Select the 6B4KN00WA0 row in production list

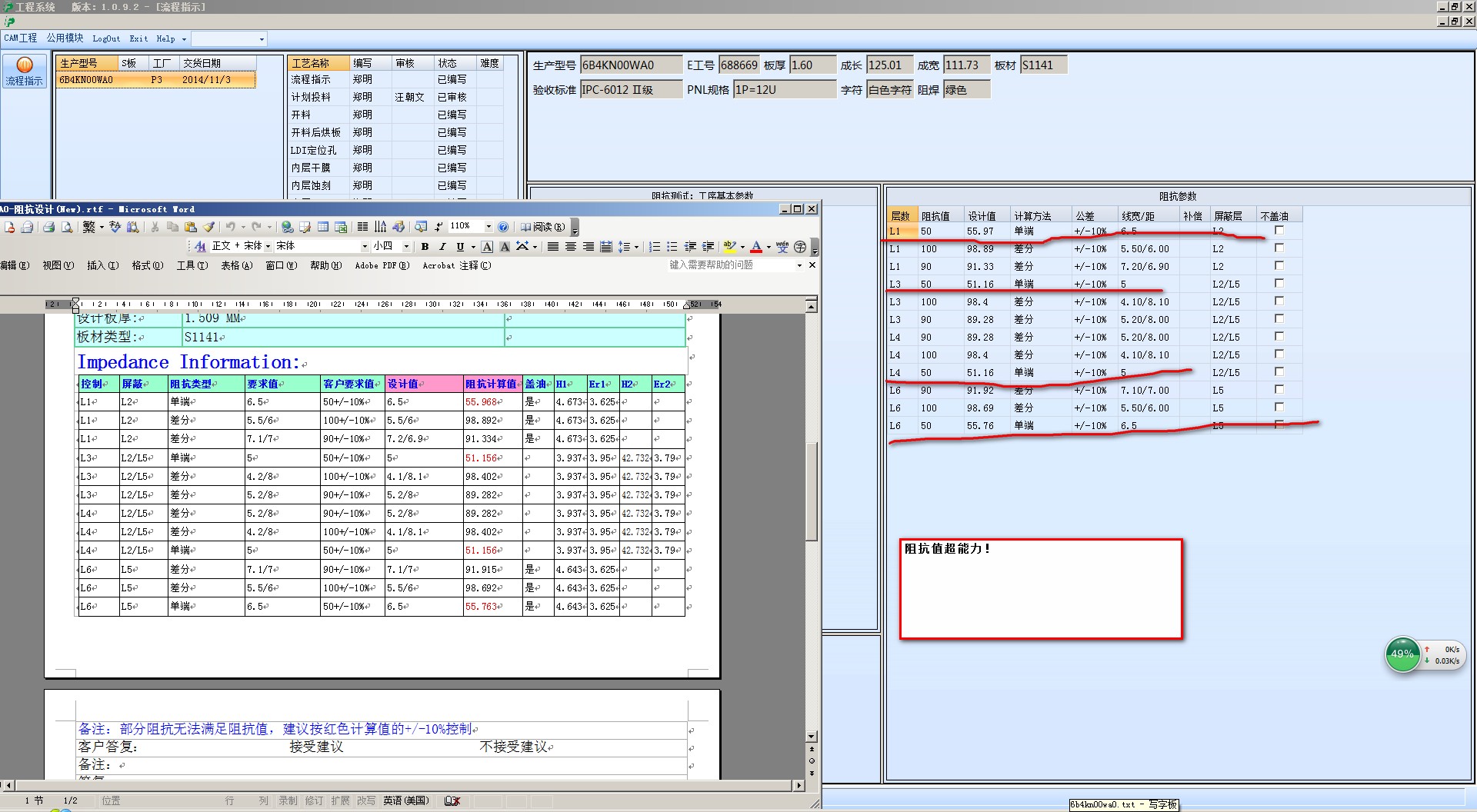155,80
